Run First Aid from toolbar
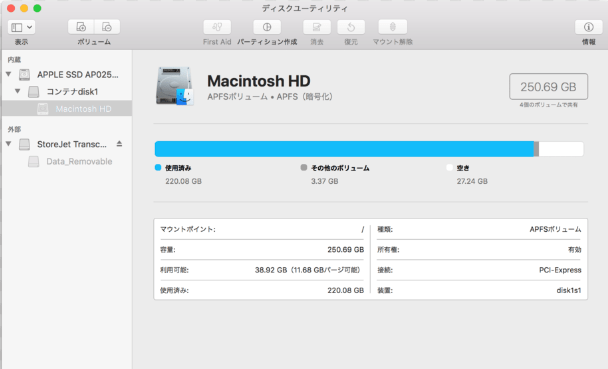The height and width of the screenshot is (369, 608). tap(217, 27)
